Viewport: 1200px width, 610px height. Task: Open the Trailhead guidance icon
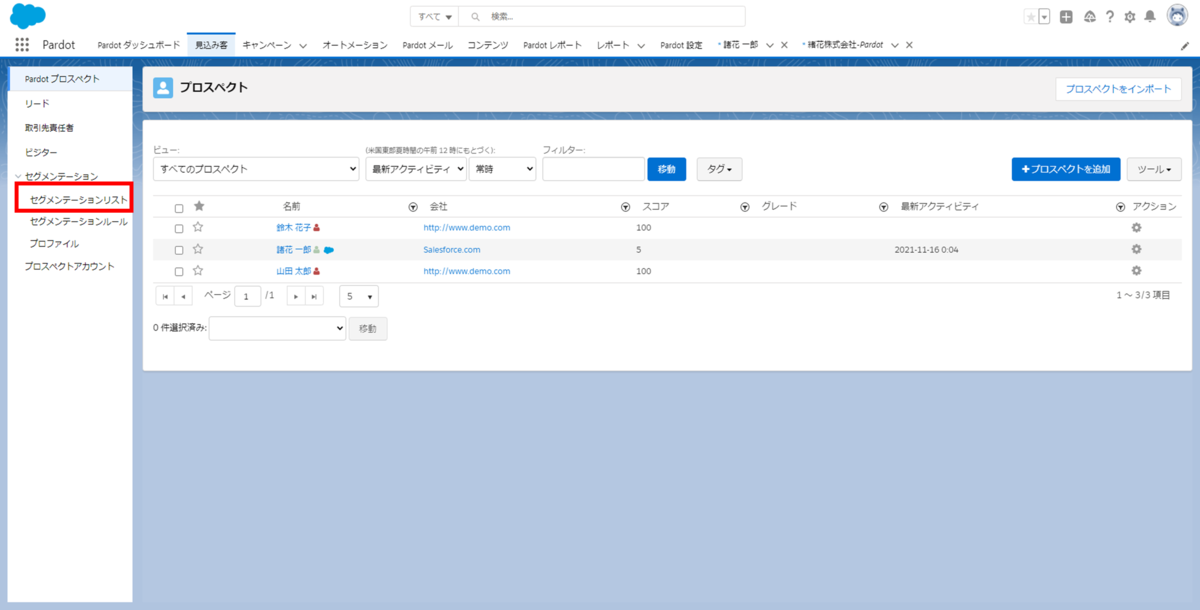[x=1089, y=17]
